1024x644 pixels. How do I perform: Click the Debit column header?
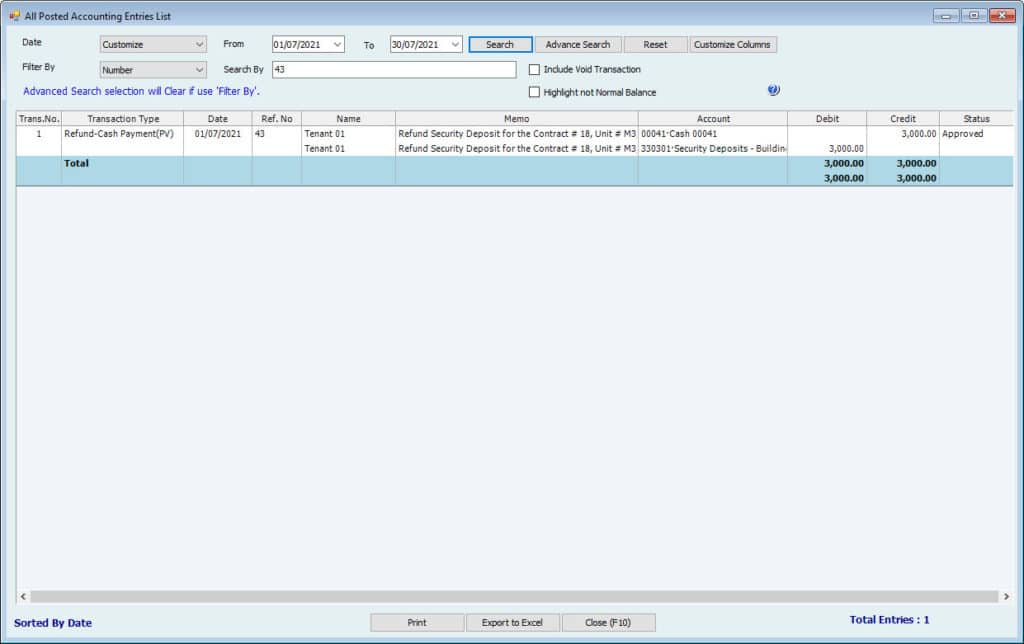click(x=827, y=119)
